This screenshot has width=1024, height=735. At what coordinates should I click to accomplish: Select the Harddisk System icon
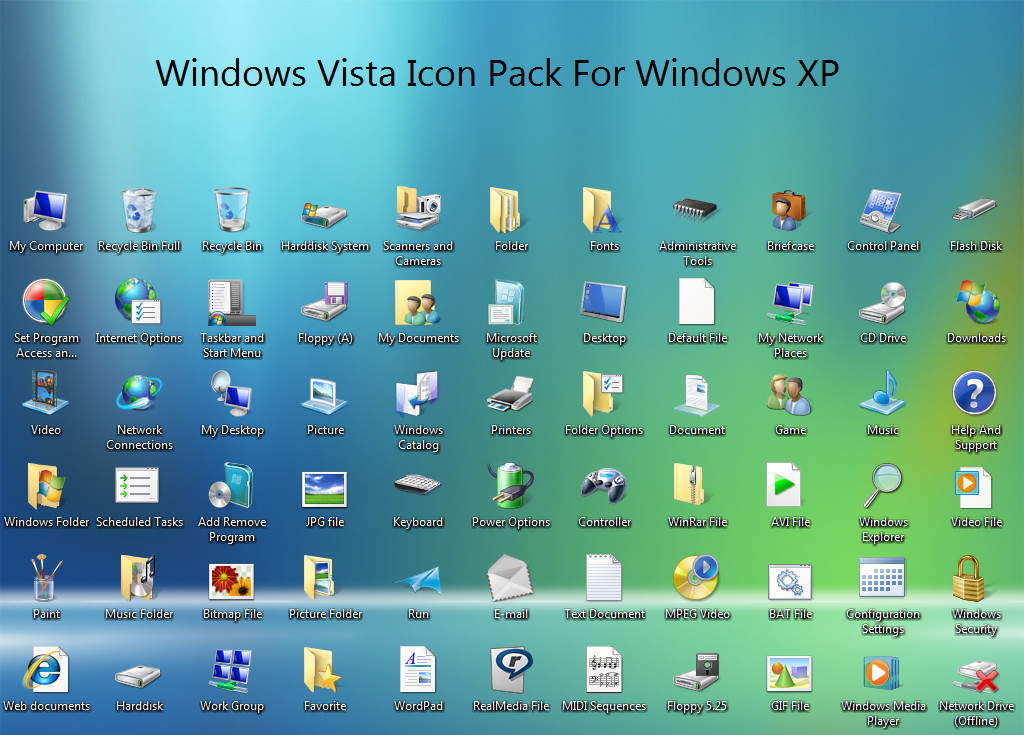[325, 214]
